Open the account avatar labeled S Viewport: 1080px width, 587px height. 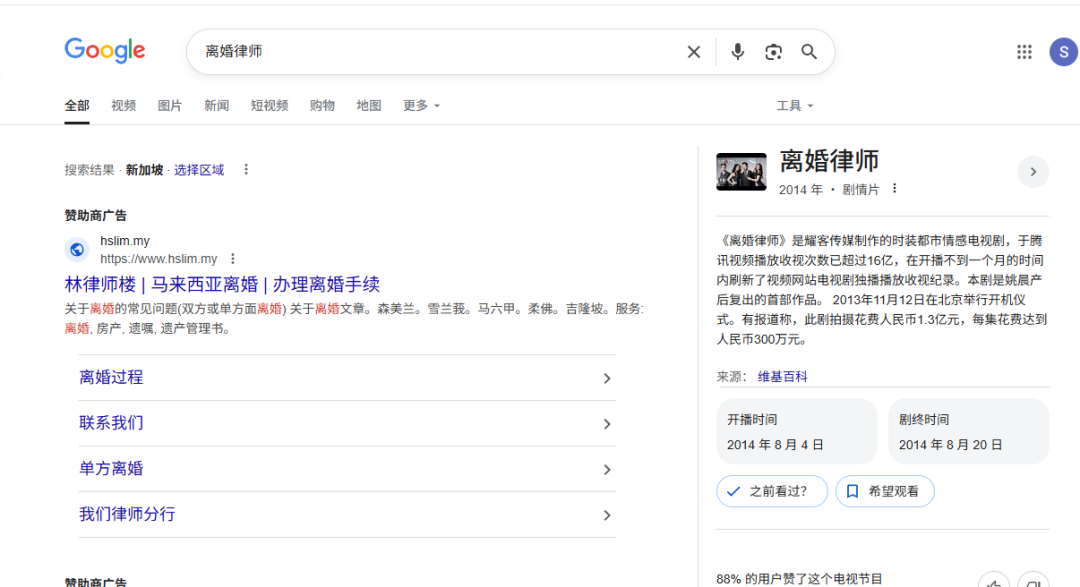[x=1064, y=52]
